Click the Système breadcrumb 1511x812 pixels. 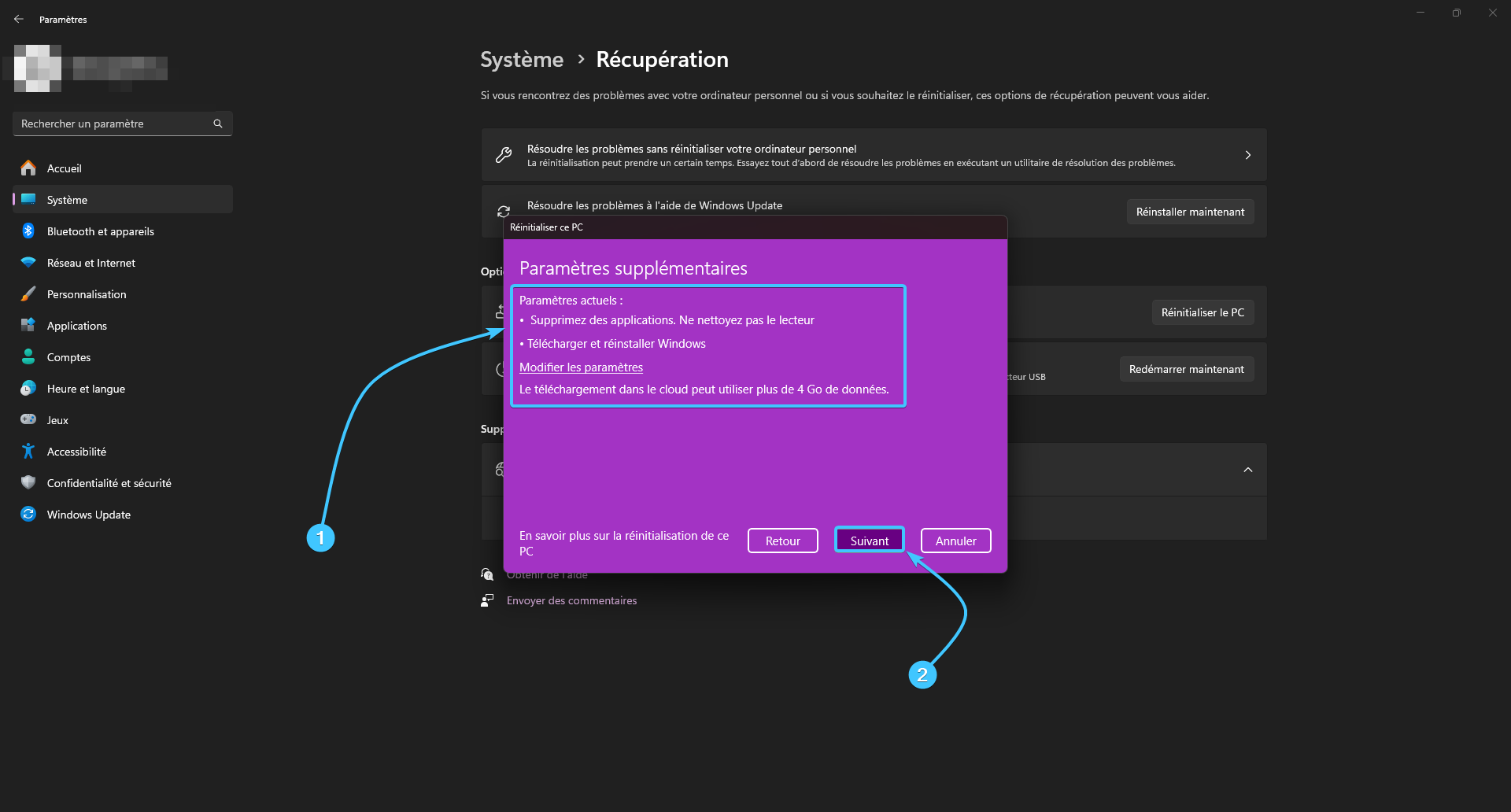(522, 59)
